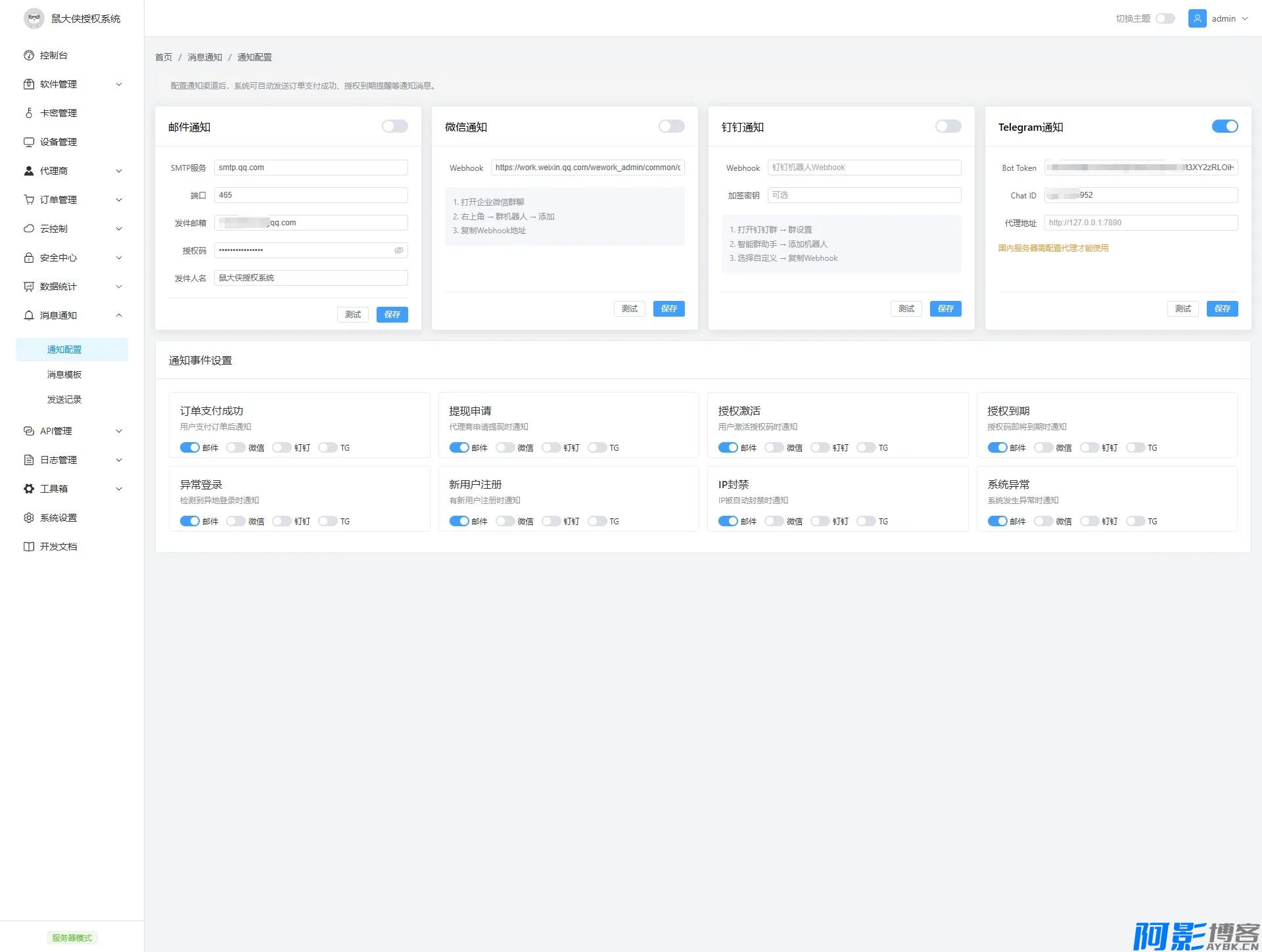Open the 消息模板 submenu item
Viewport: 1262px width, 952px height.
tap(64, 374)
